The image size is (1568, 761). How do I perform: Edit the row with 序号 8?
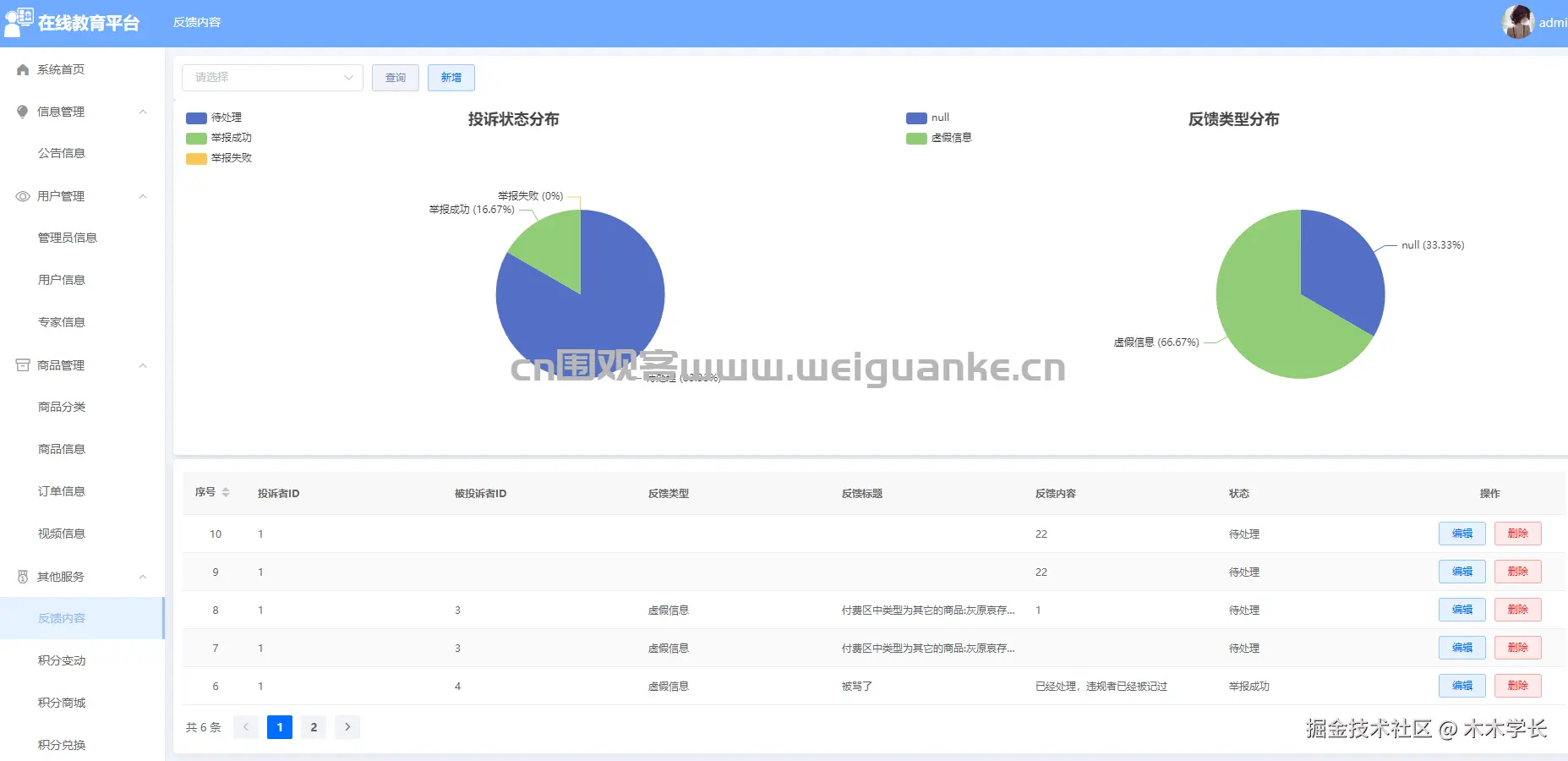tap(1462, 610)
